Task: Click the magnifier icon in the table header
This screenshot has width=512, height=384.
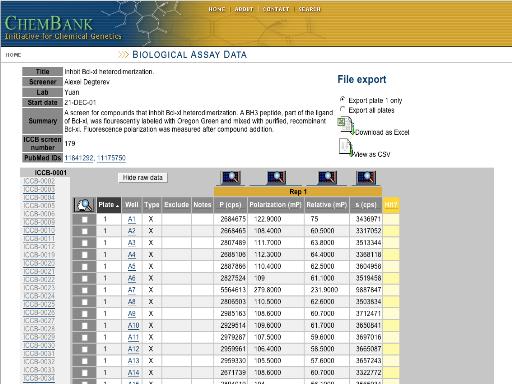Action: point(84,205)
